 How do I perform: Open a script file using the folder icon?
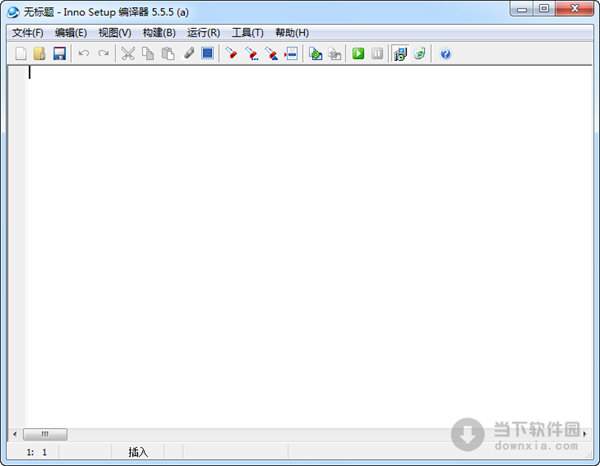[x=40, y=54]
